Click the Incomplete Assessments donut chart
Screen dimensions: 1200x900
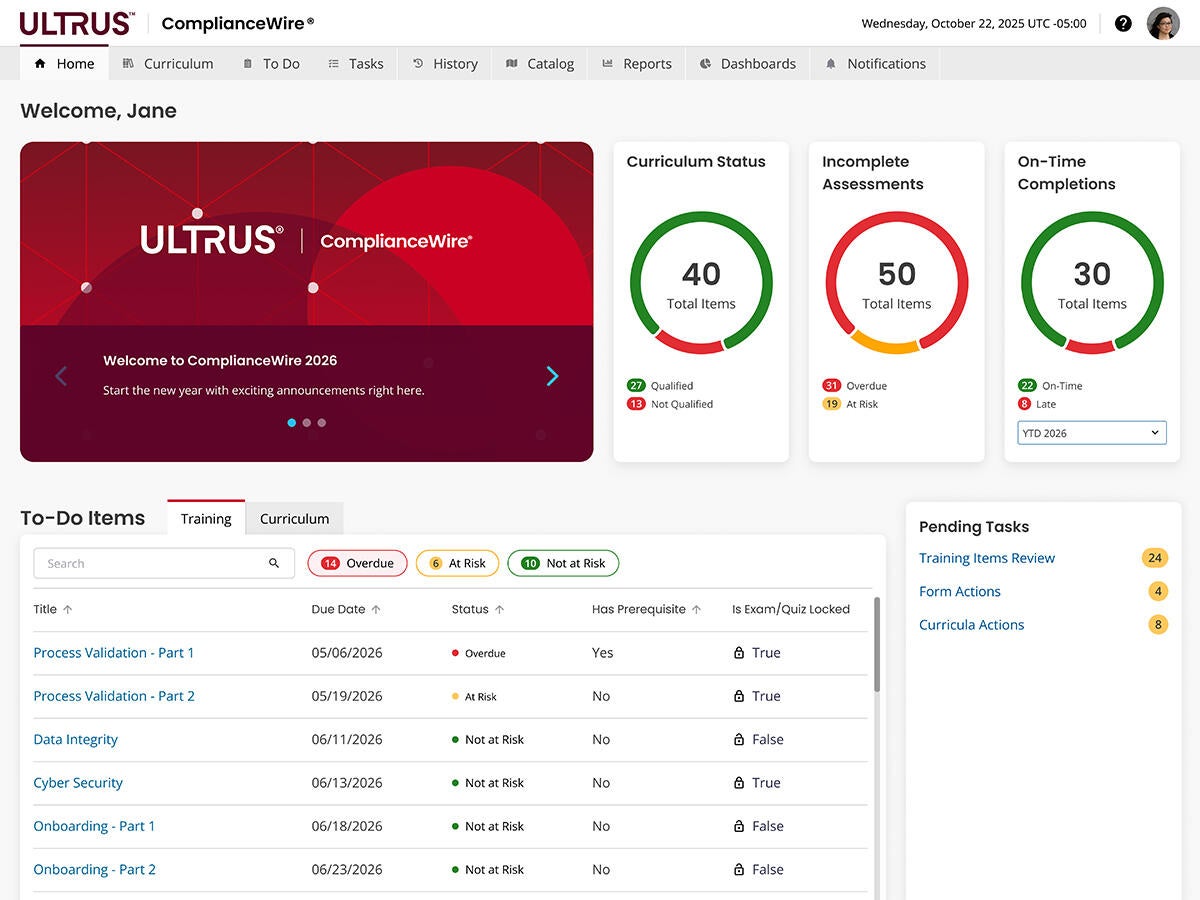(x=897, y=283)
